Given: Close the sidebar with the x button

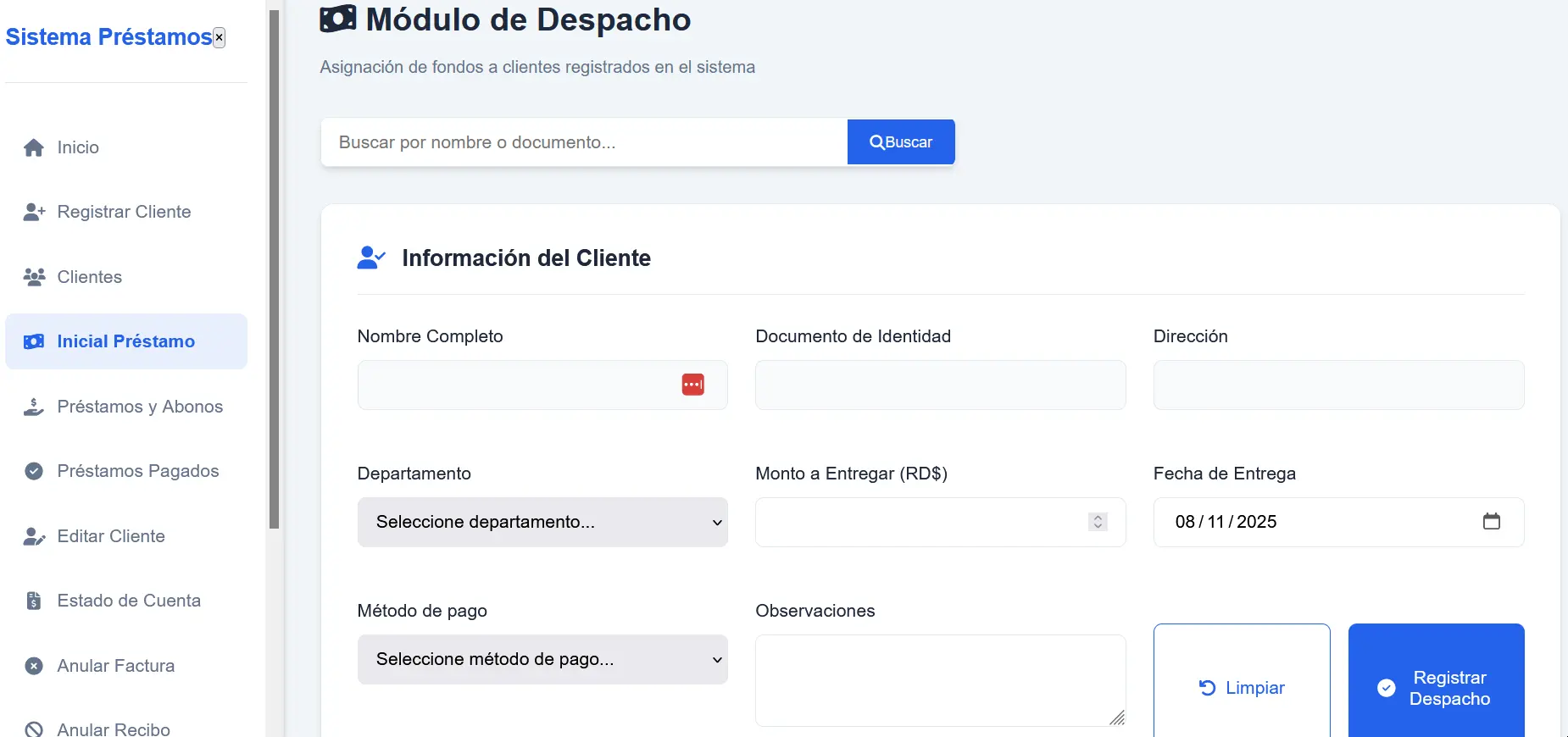Looking at the screenshot, I should (219, 37).
